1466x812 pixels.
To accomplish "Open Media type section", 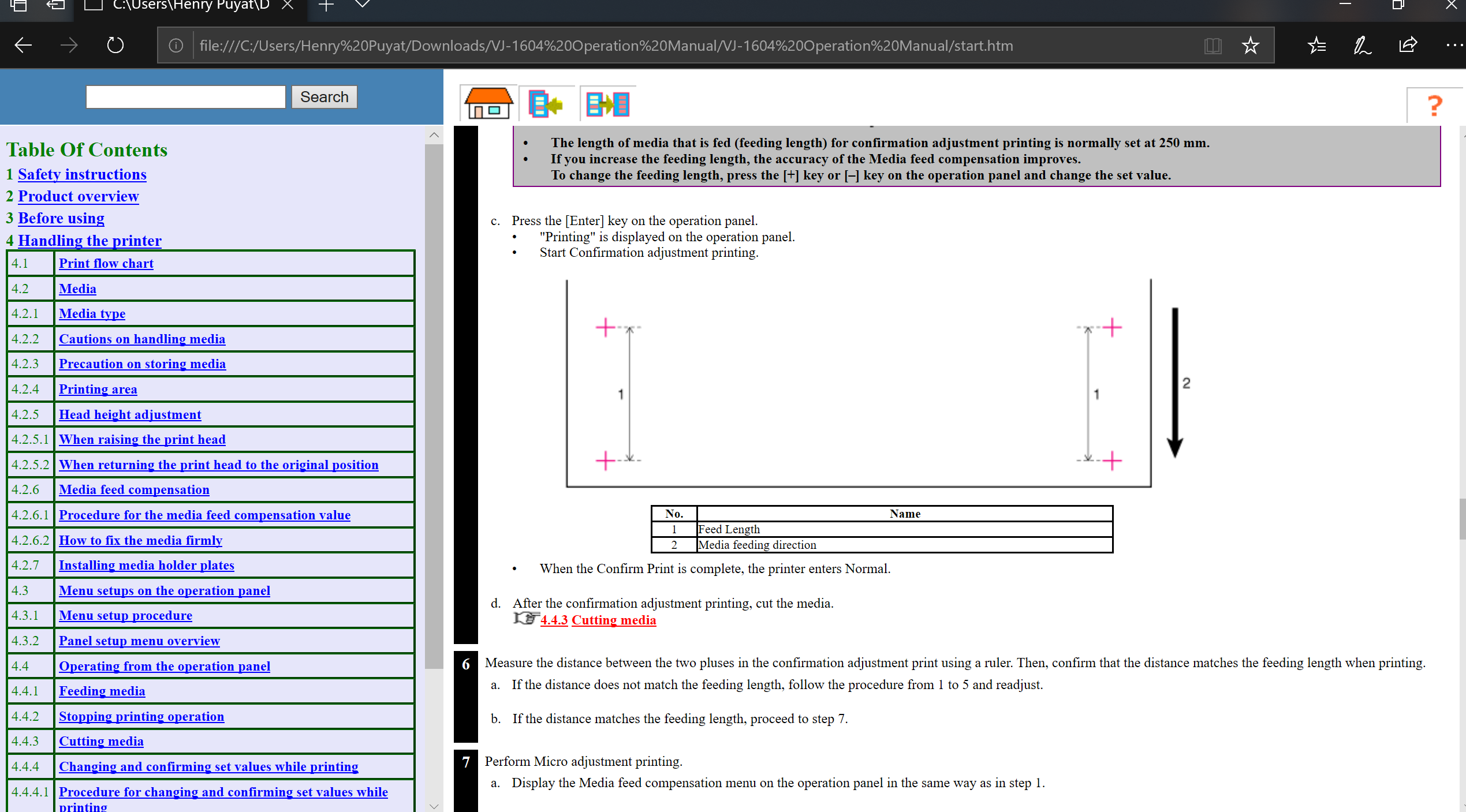I will [92, 313].
